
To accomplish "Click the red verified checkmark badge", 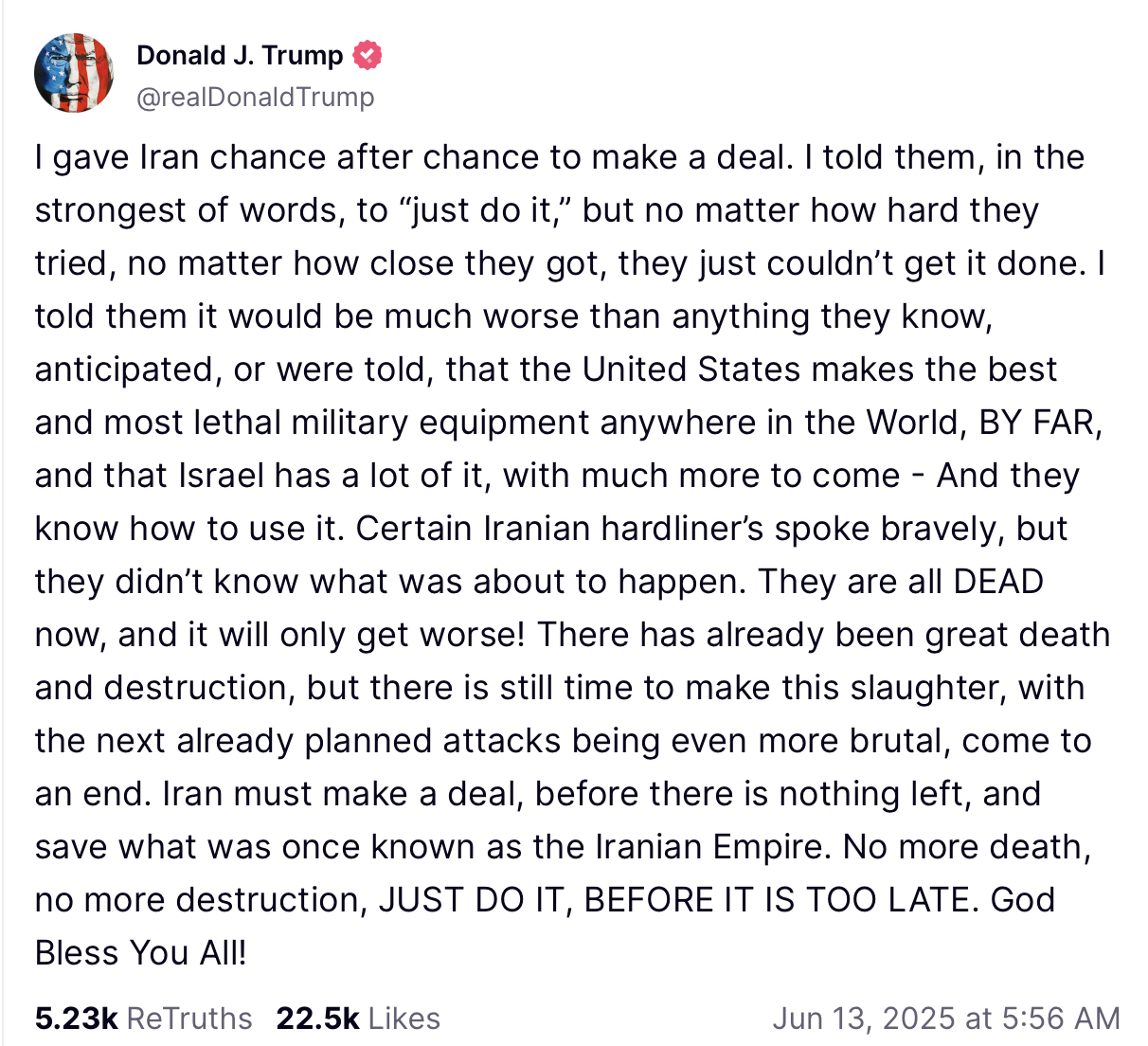I will (368, 56).
